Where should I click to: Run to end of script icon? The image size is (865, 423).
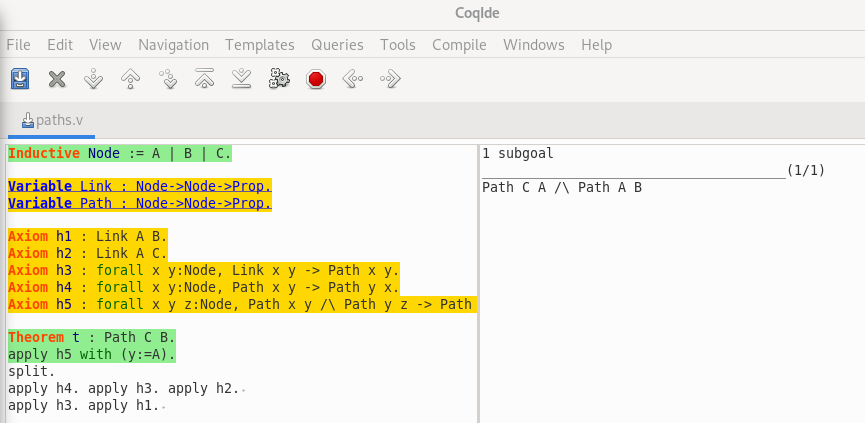tap(242, 79)
